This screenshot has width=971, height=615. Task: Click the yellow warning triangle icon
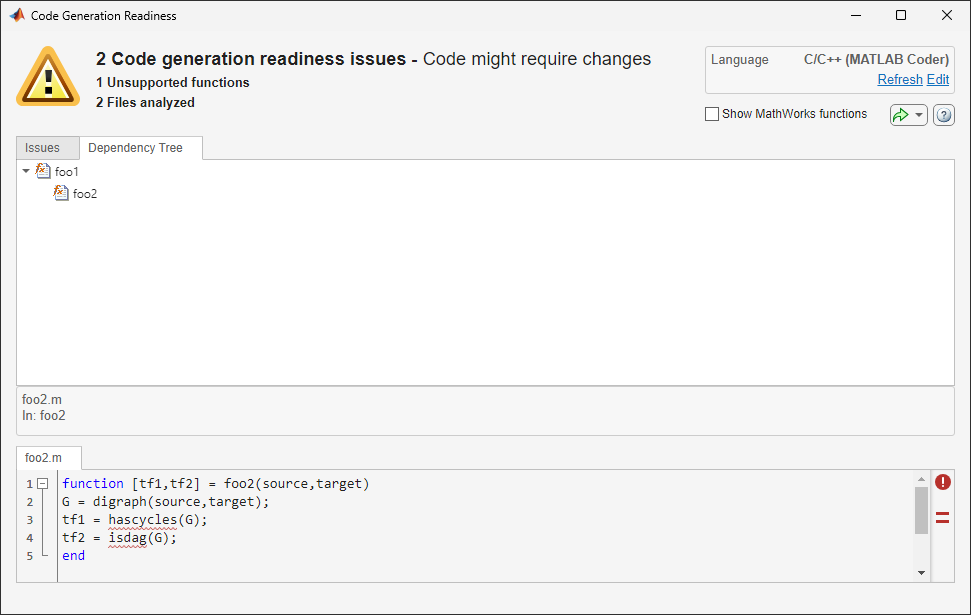47,75
